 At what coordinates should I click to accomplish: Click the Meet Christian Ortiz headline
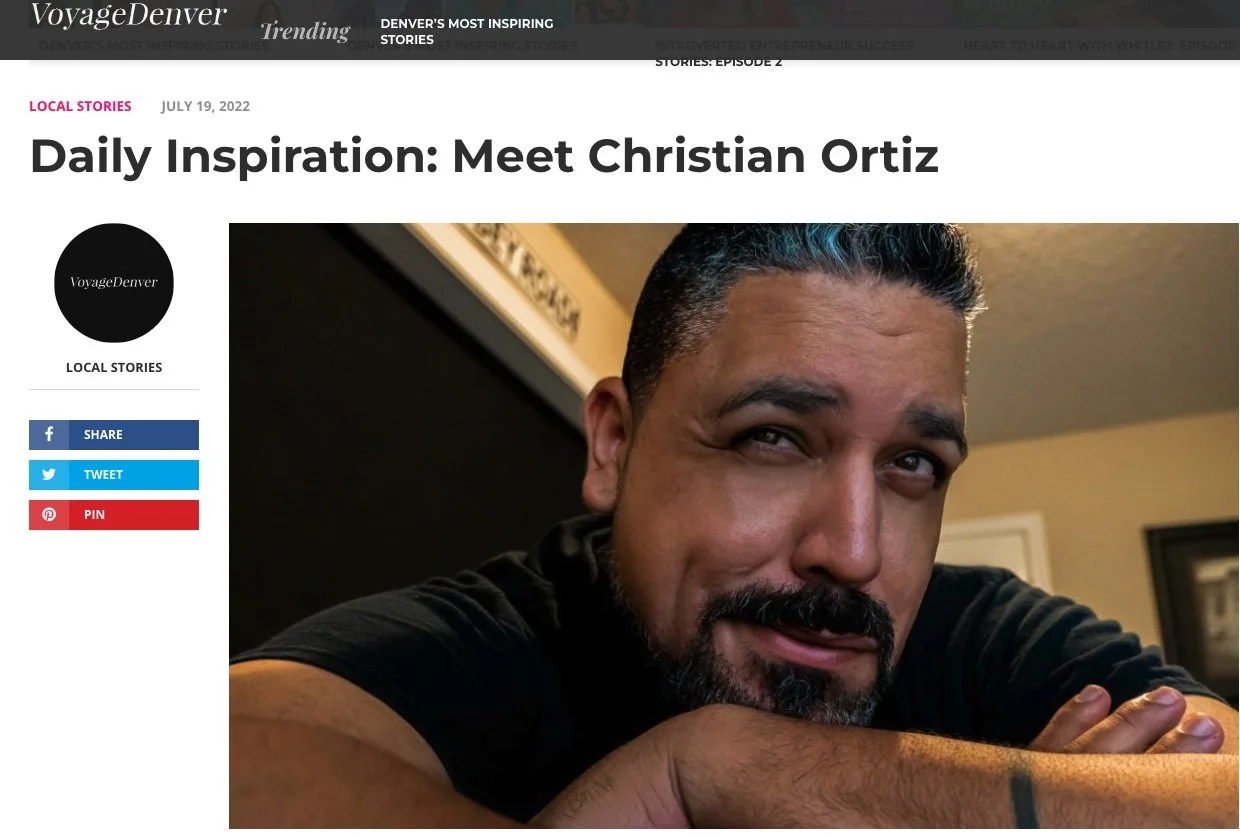tap(484, 156)
